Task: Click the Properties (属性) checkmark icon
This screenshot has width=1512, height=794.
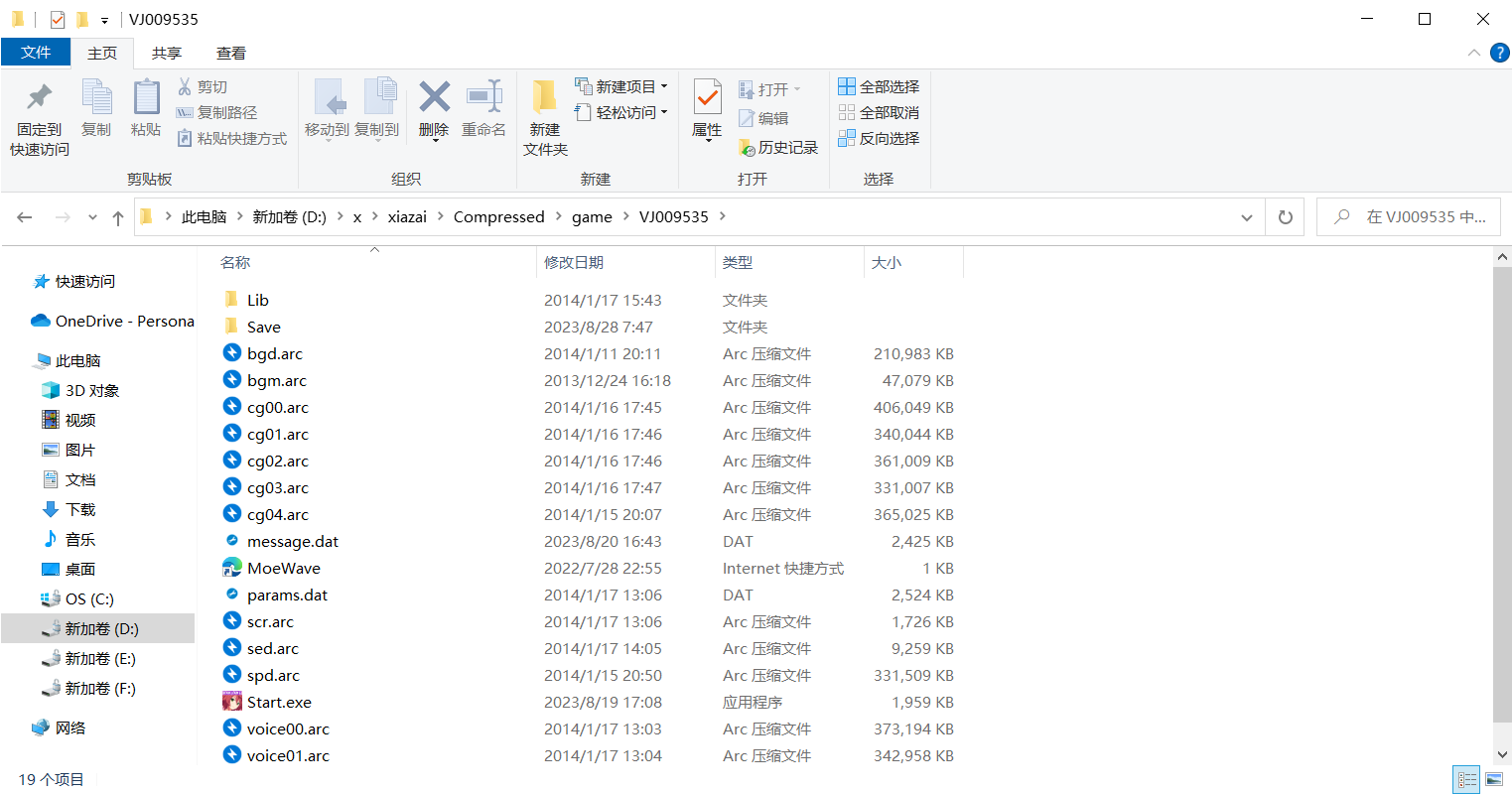Action: [x=707, y=98]
